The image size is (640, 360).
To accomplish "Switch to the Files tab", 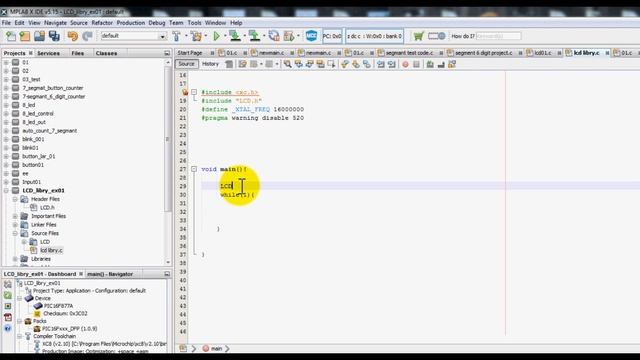I will pos(78,53).
